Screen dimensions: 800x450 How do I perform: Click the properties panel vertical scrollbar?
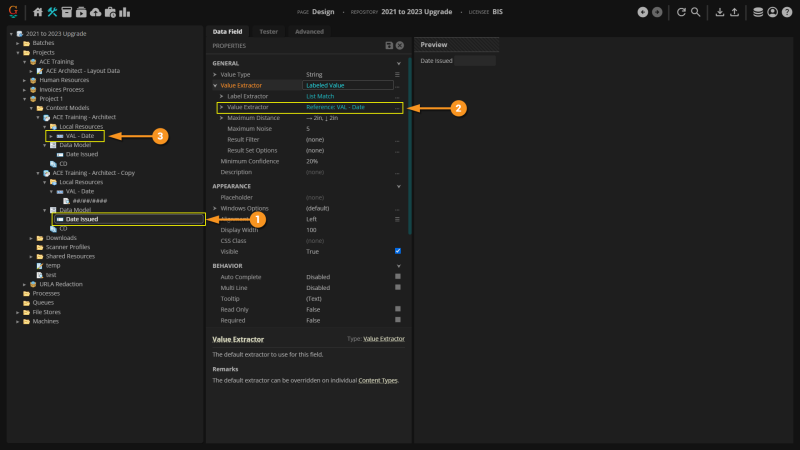point(409,146)
